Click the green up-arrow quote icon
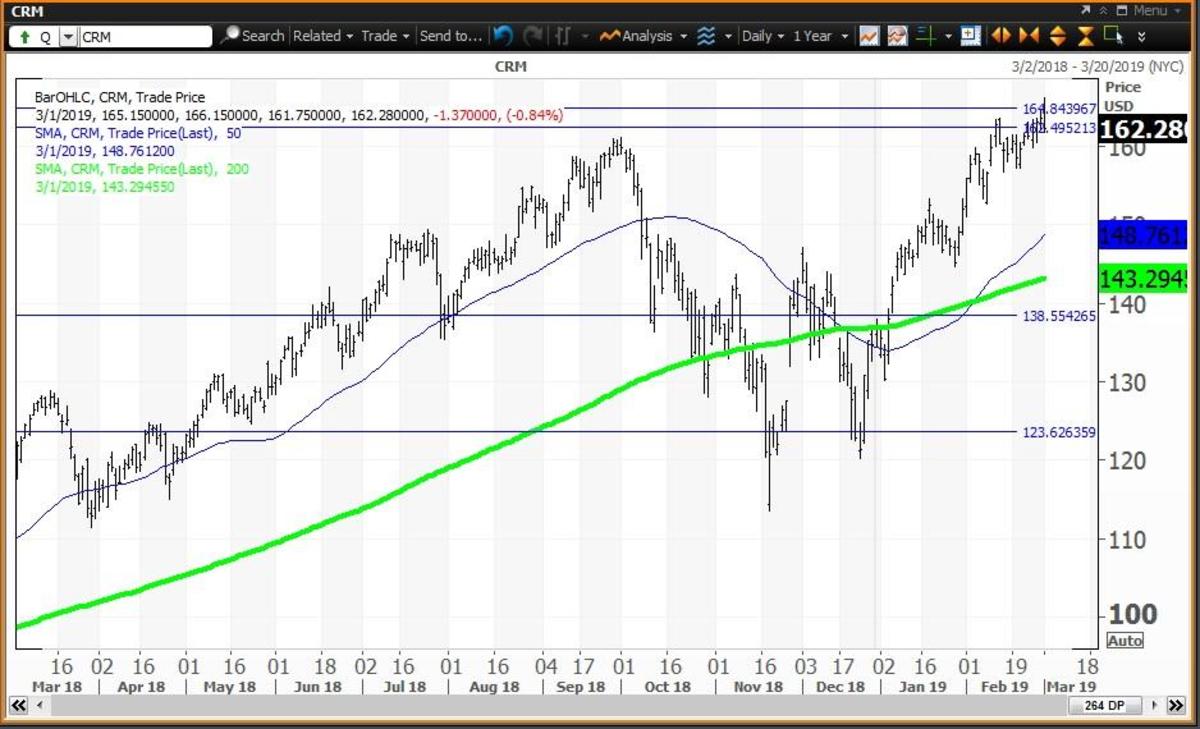 tap(24, 36)
